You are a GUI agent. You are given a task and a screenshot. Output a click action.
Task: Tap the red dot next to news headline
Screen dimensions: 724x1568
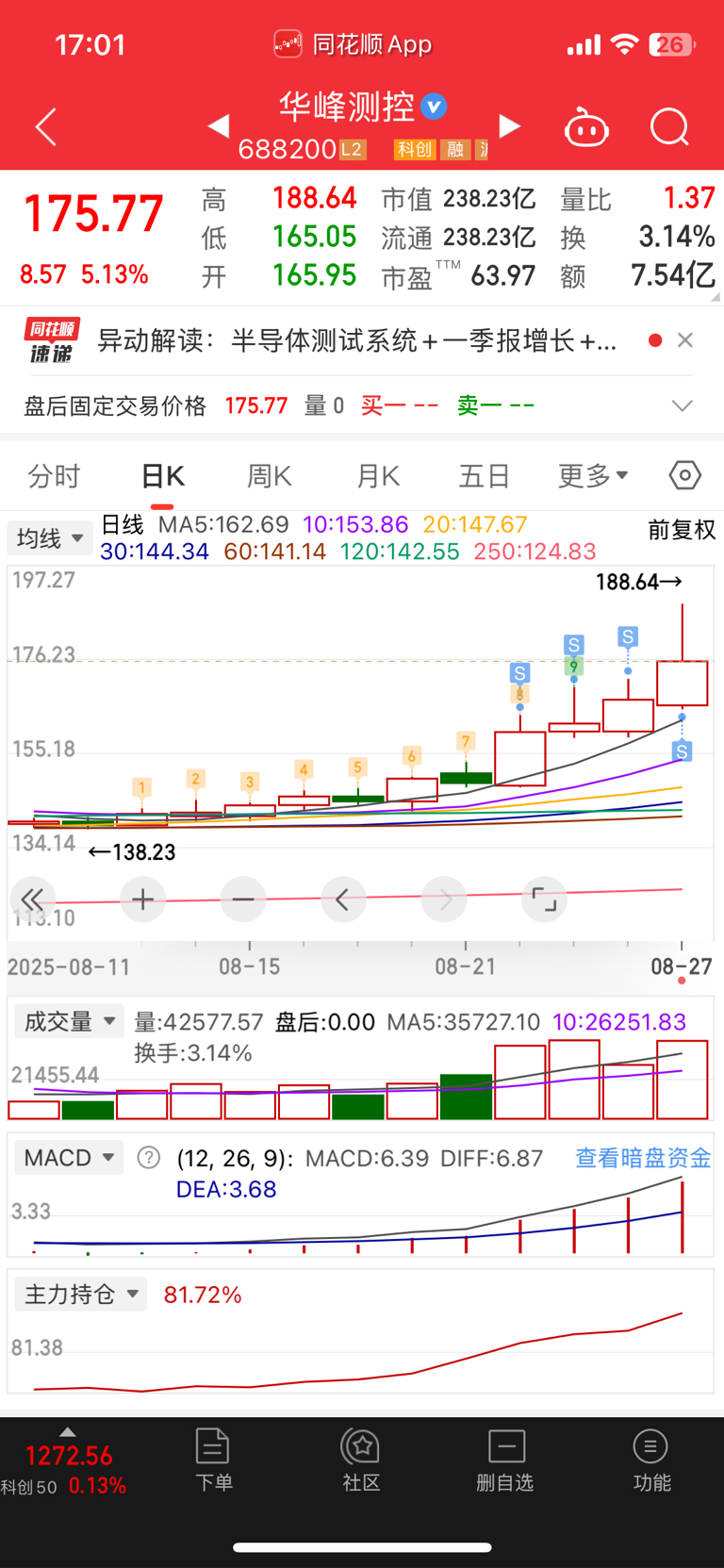click(654, 340)
